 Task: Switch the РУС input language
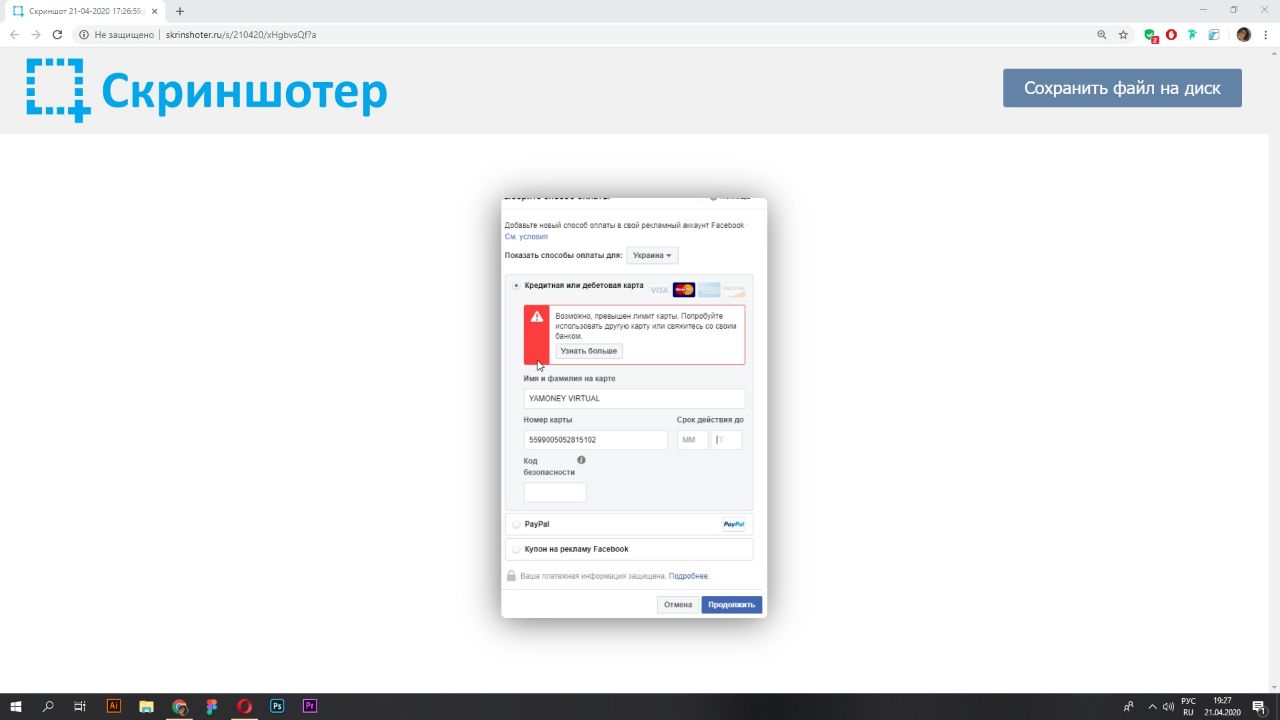coord(1189,706)
